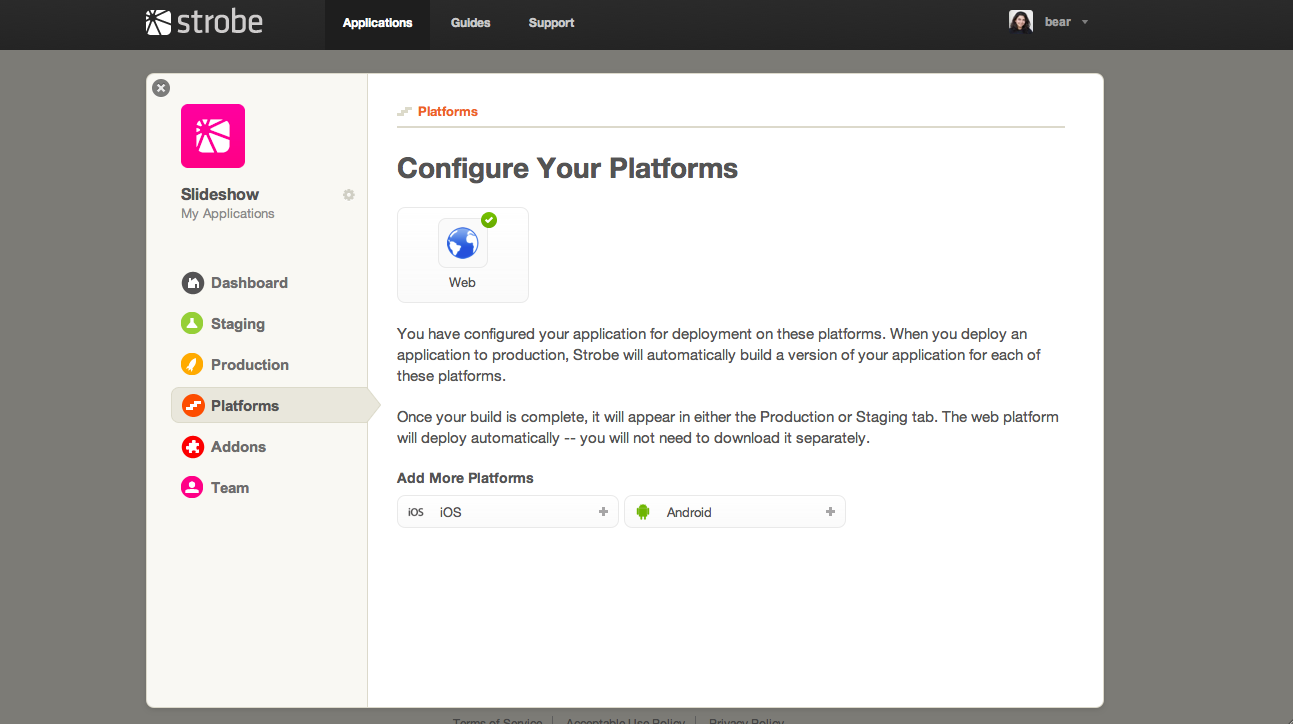Expand the bear user dropdown arrow
Viewport: 1293px width, 724px height.
pyautogui.click(x=1085, y=22)
